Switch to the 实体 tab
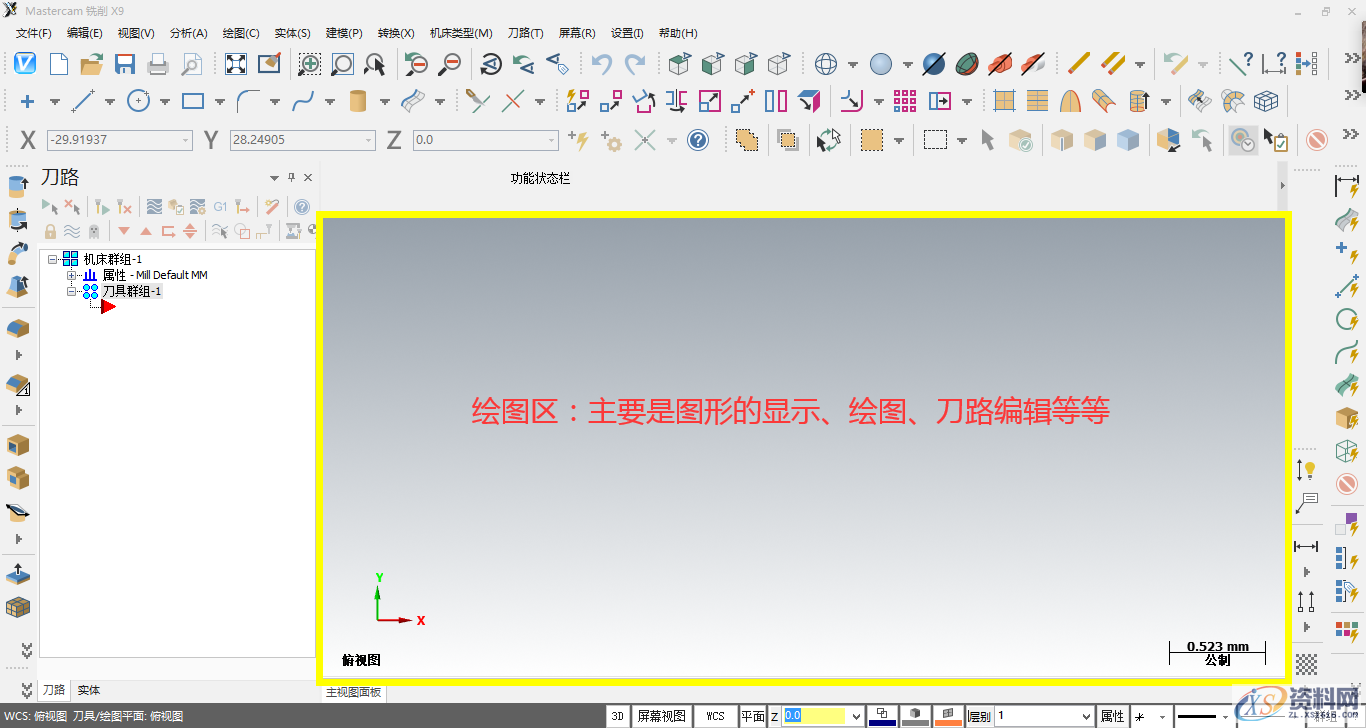1366x728 pixels. point(87,689)
